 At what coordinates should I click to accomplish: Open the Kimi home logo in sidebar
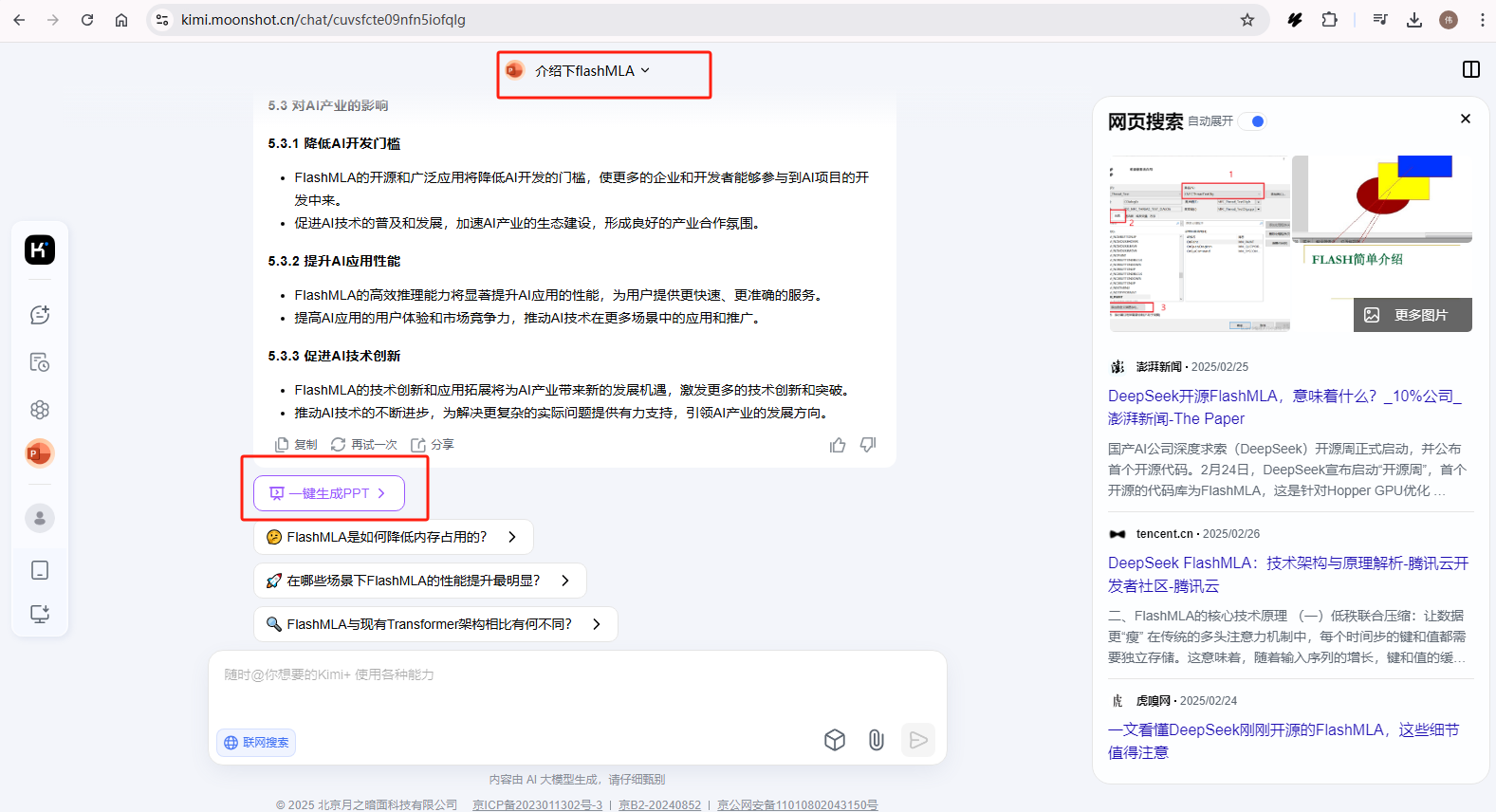click(x=40, y=249)
